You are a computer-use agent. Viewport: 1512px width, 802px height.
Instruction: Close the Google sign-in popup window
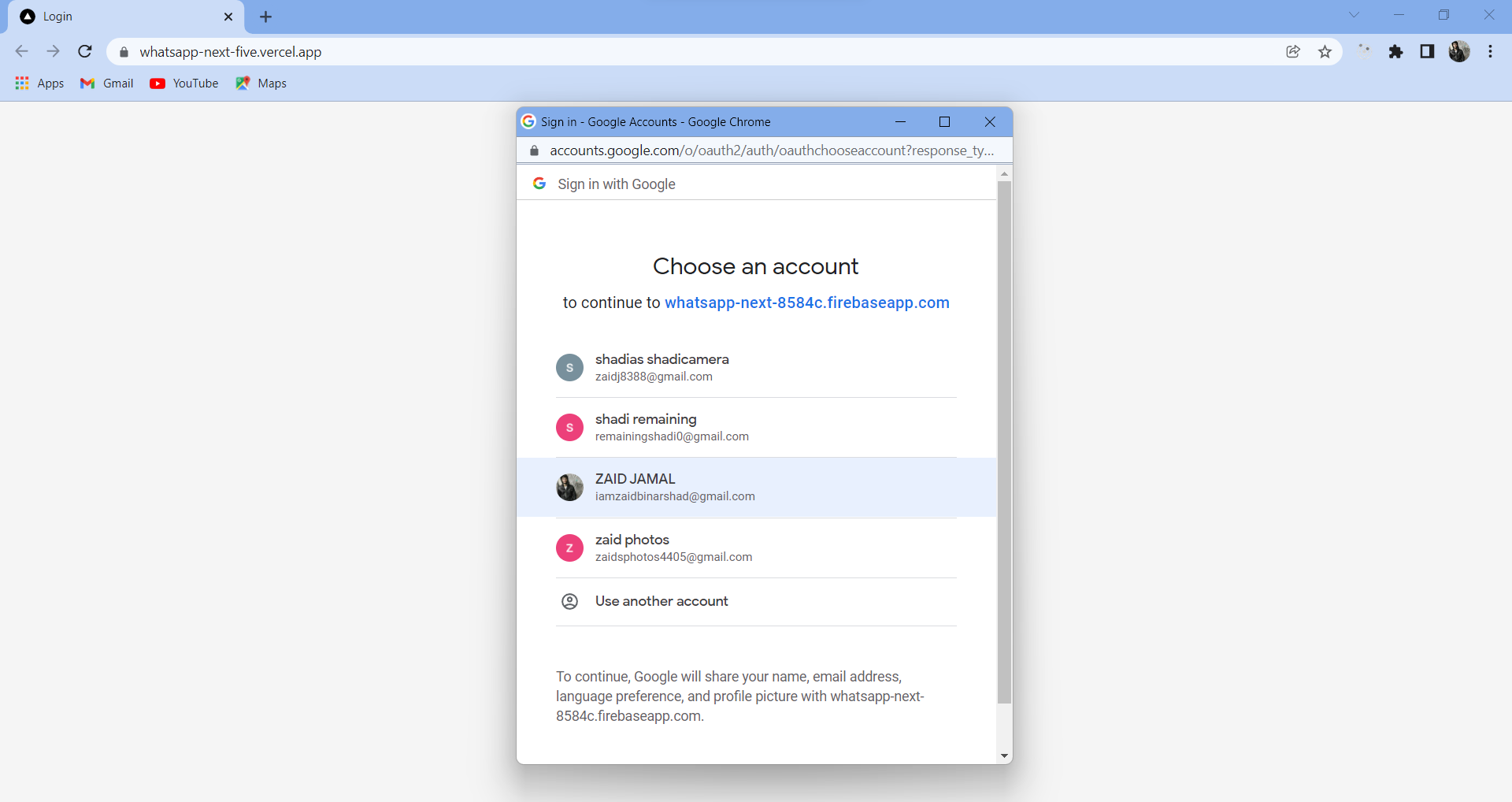(990, 122)
